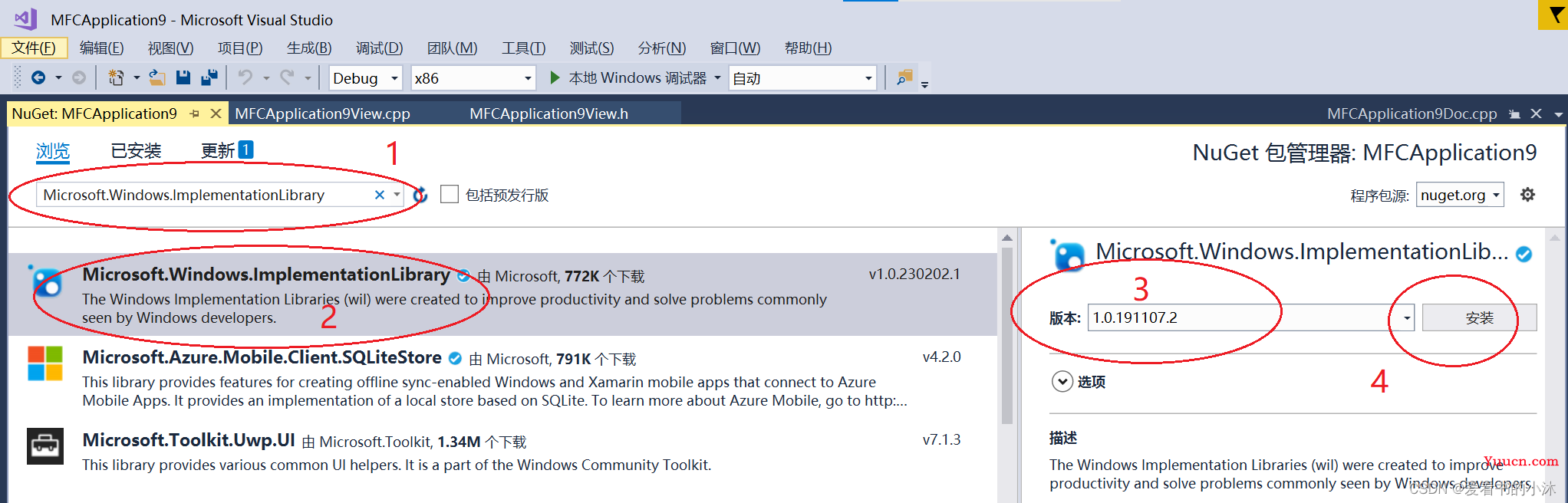Clear the NuGet search box text
The height and width of the screenshot is (503, 1568).
pyautogui.click(x=379, y=195)
